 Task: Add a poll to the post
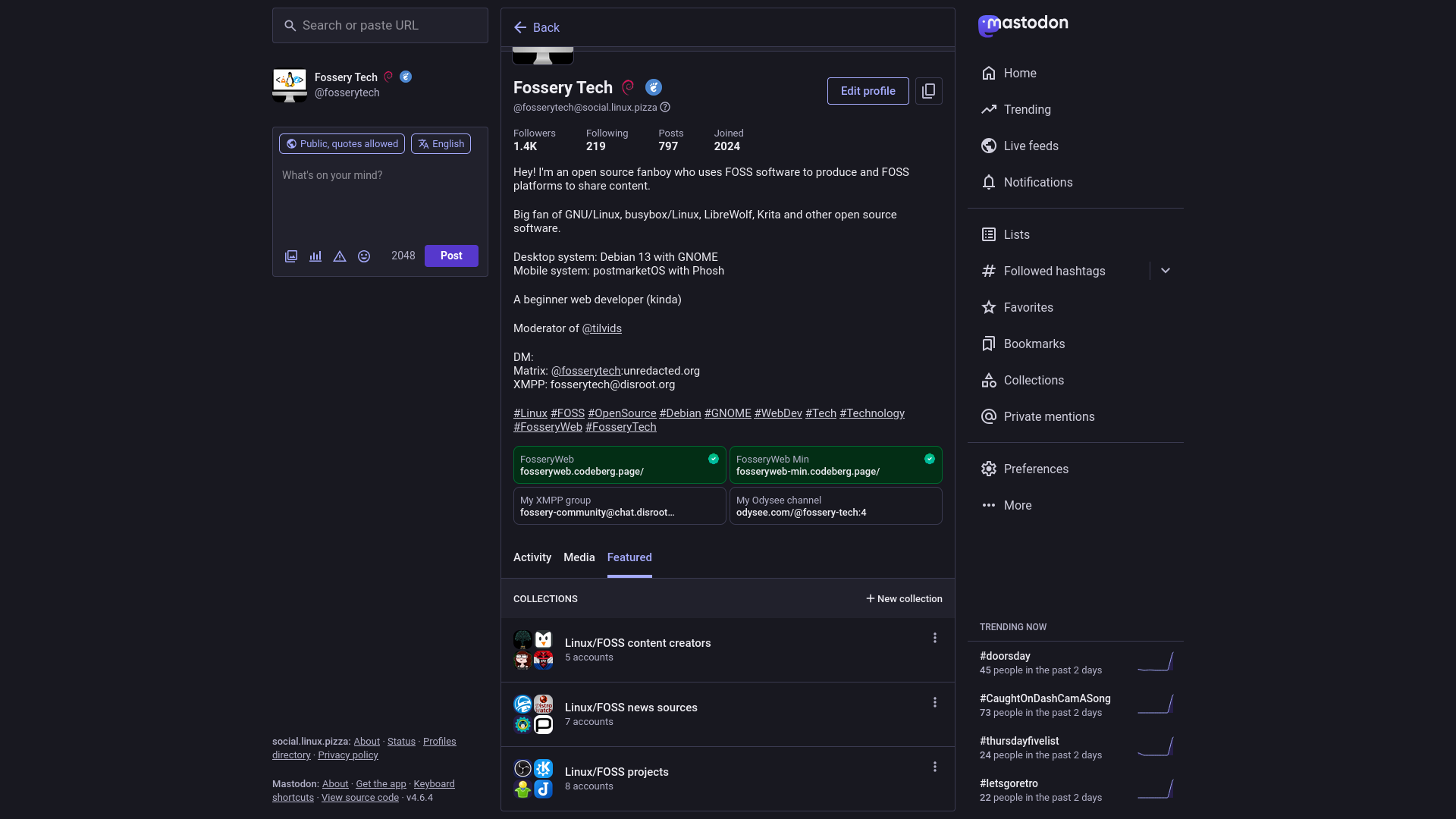pyautogui.click(x=315, y=256)
